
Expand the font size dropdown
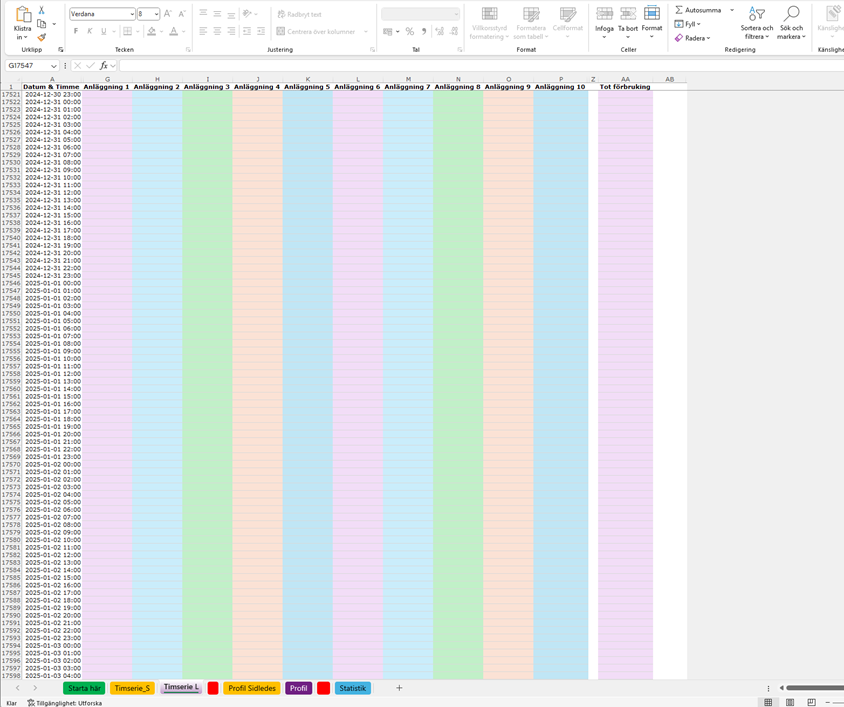click(x=157, y=14)
